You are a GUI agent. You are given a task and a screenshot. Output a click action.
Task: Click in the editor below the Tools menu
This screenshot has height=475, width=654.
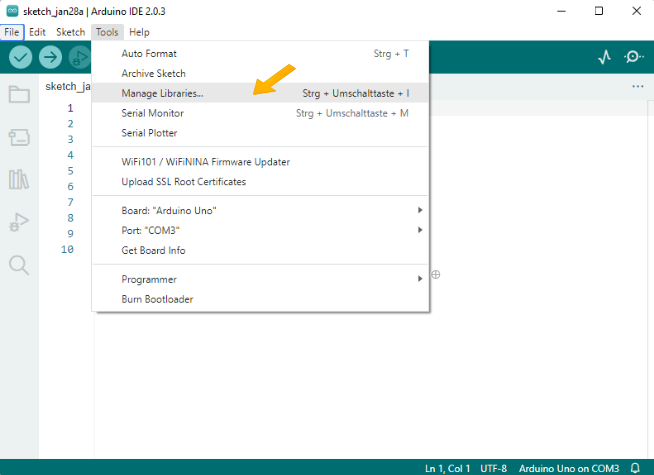pyautogui.click(x=371, y=384)
